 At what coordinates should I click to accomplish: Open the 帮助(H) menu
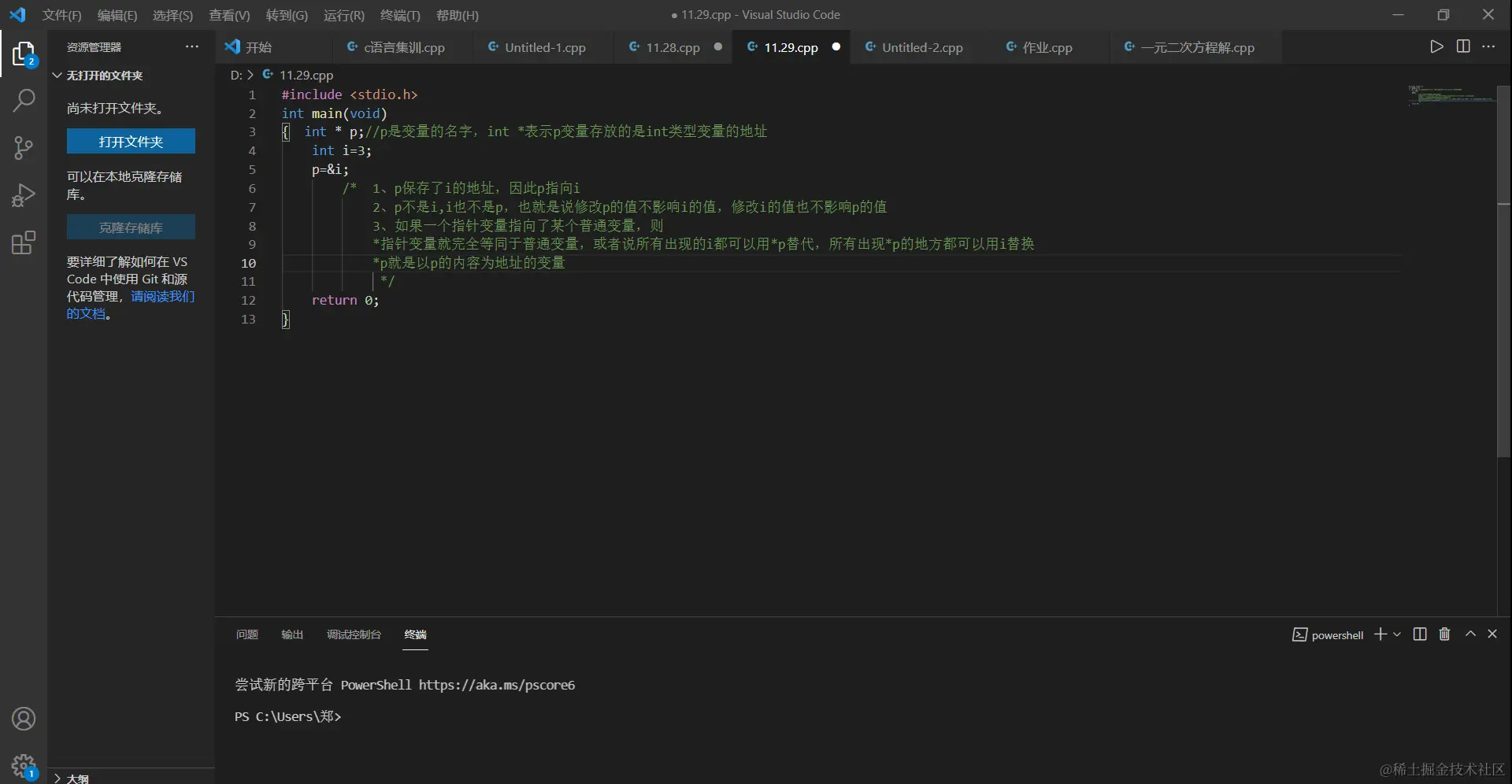[x=457, y=15]
